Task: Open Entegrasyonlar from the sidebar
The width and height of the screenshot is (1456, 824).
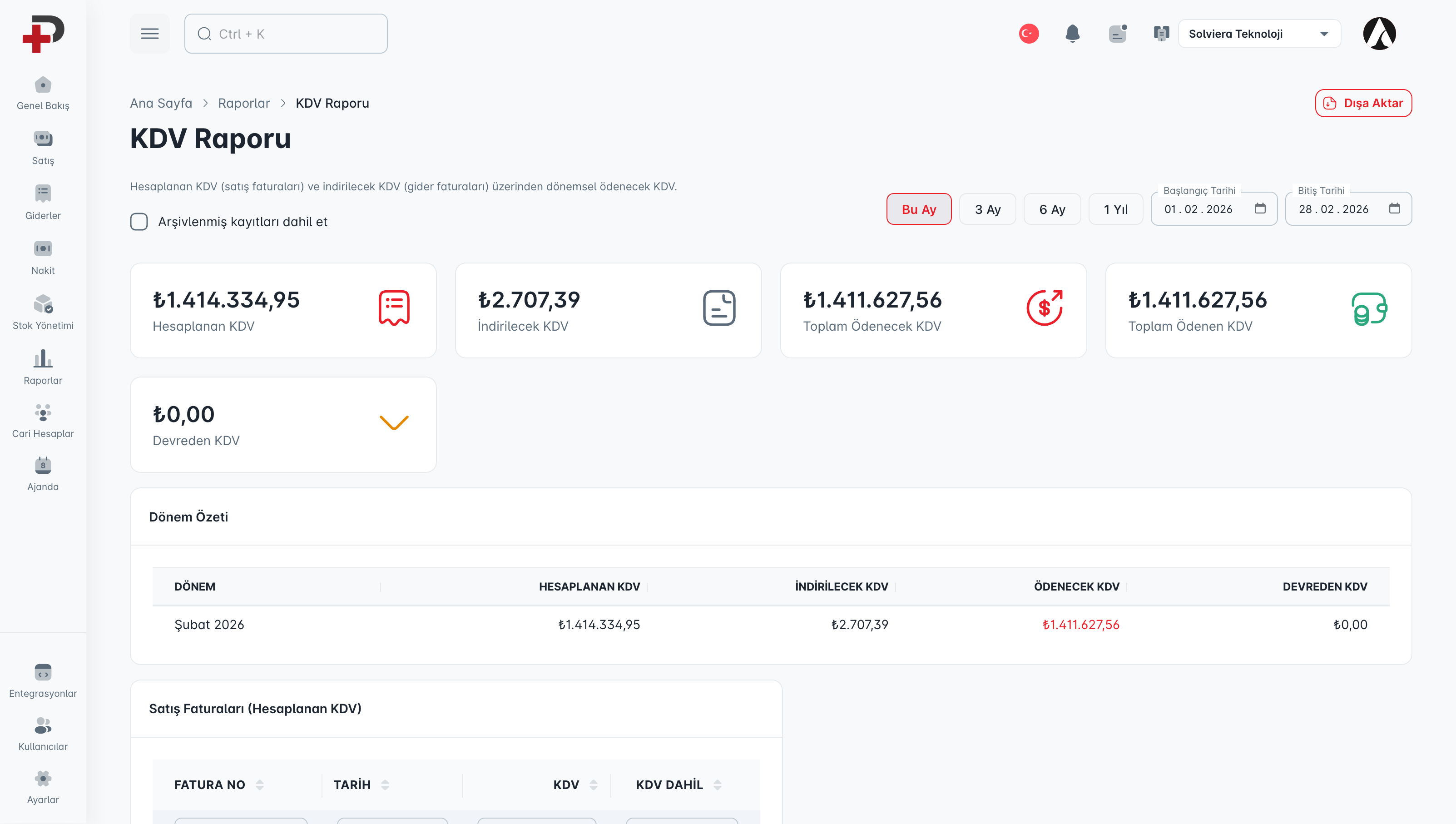Action: (x=43, y=672)
